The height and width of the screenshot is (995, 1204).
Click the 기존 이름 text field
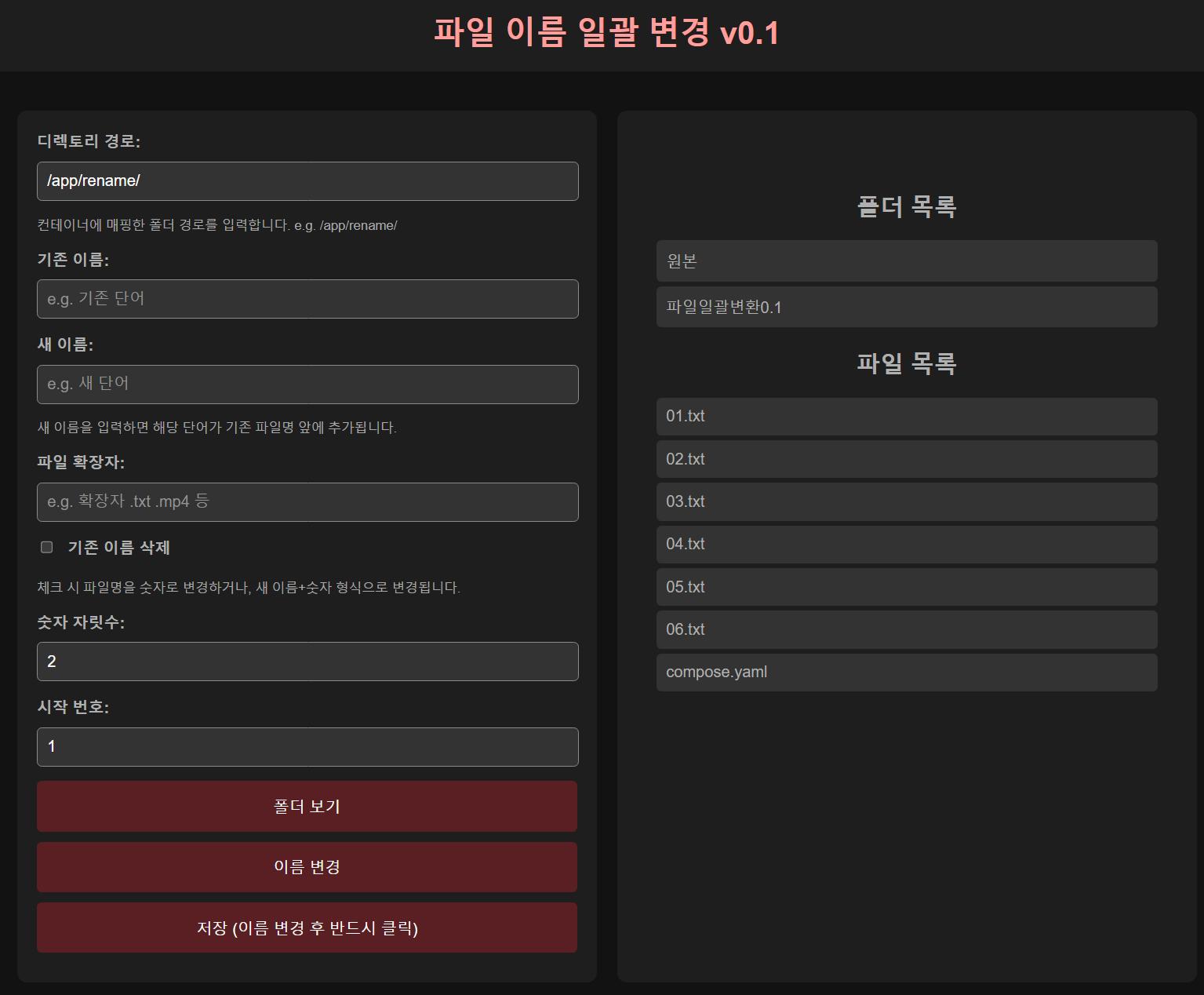coord(307,299)
